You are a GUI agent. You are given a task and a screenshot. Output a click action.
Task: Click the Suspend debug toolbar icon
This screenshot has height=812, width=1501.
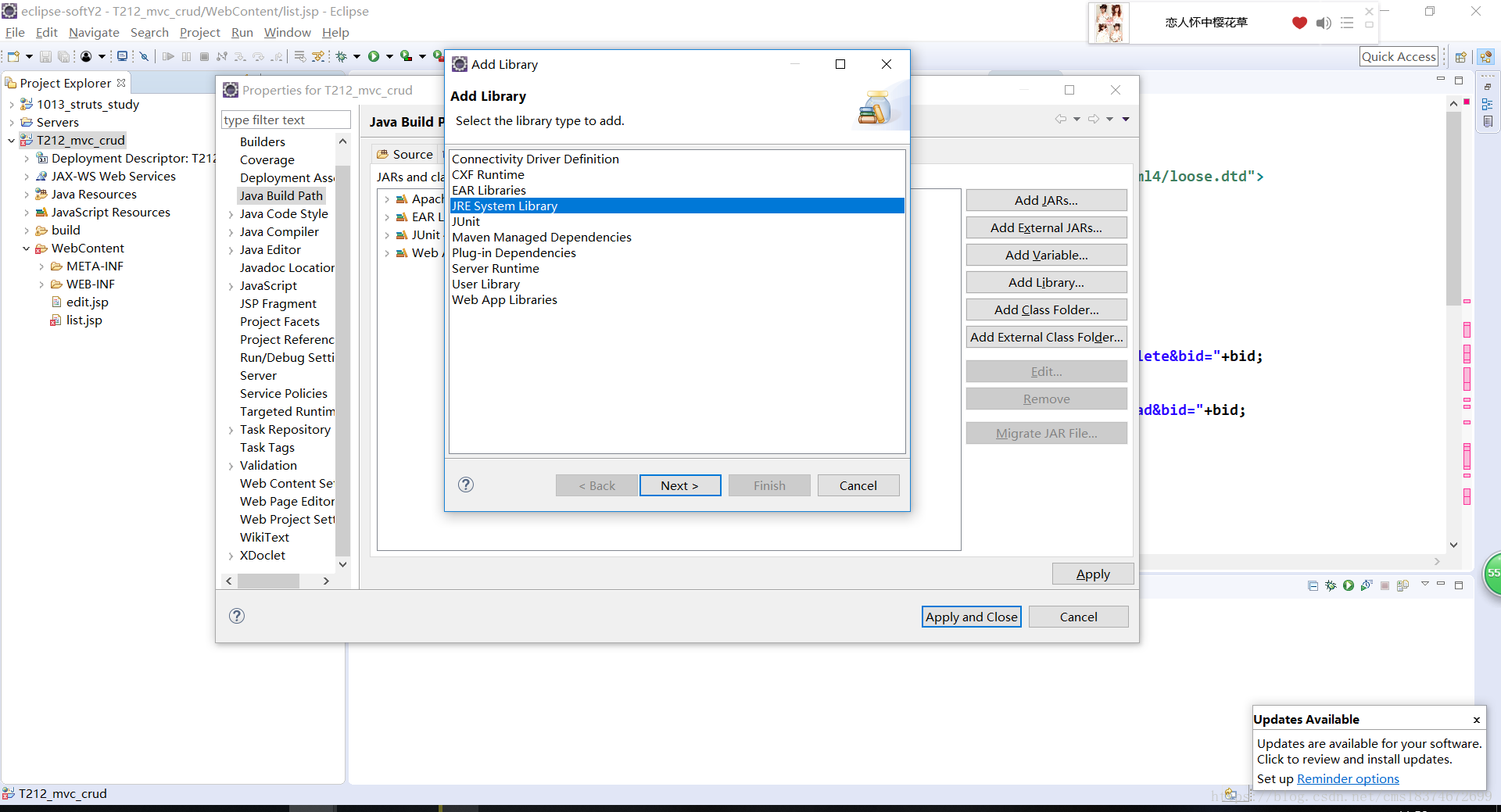(x=186, y=56)
